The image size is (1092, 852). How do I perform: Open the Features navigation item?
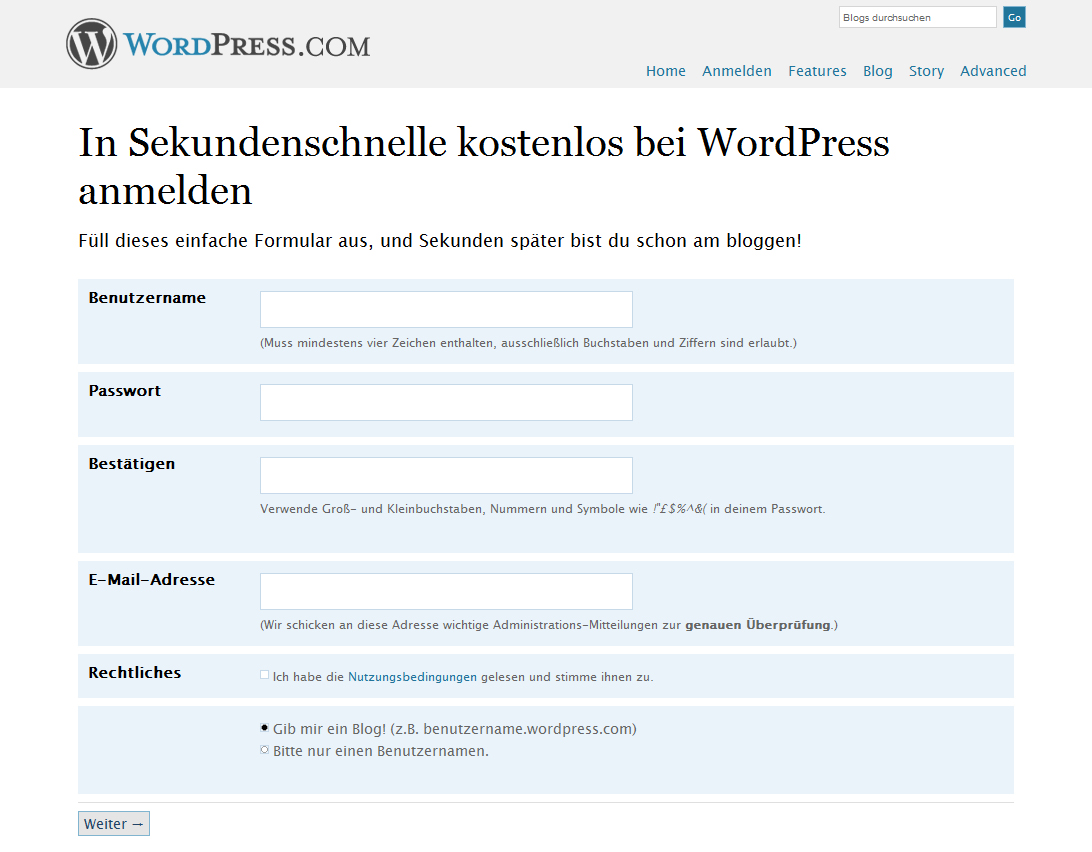pyautogui.click(x=817, y=71)
